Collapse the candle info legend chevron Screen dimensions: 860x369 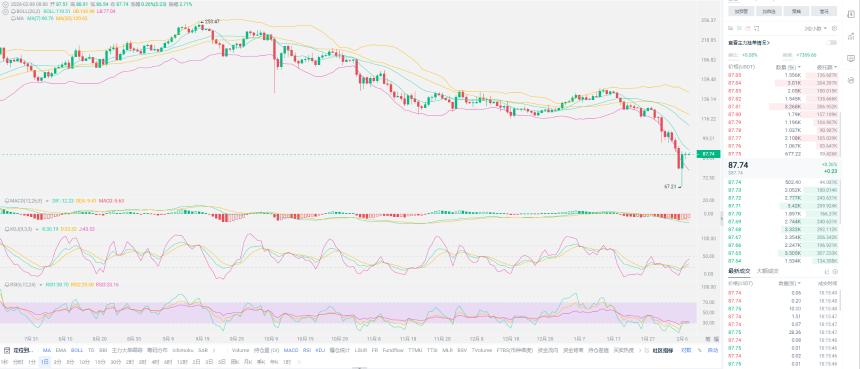pyautogui.click(x=5, y=4)
